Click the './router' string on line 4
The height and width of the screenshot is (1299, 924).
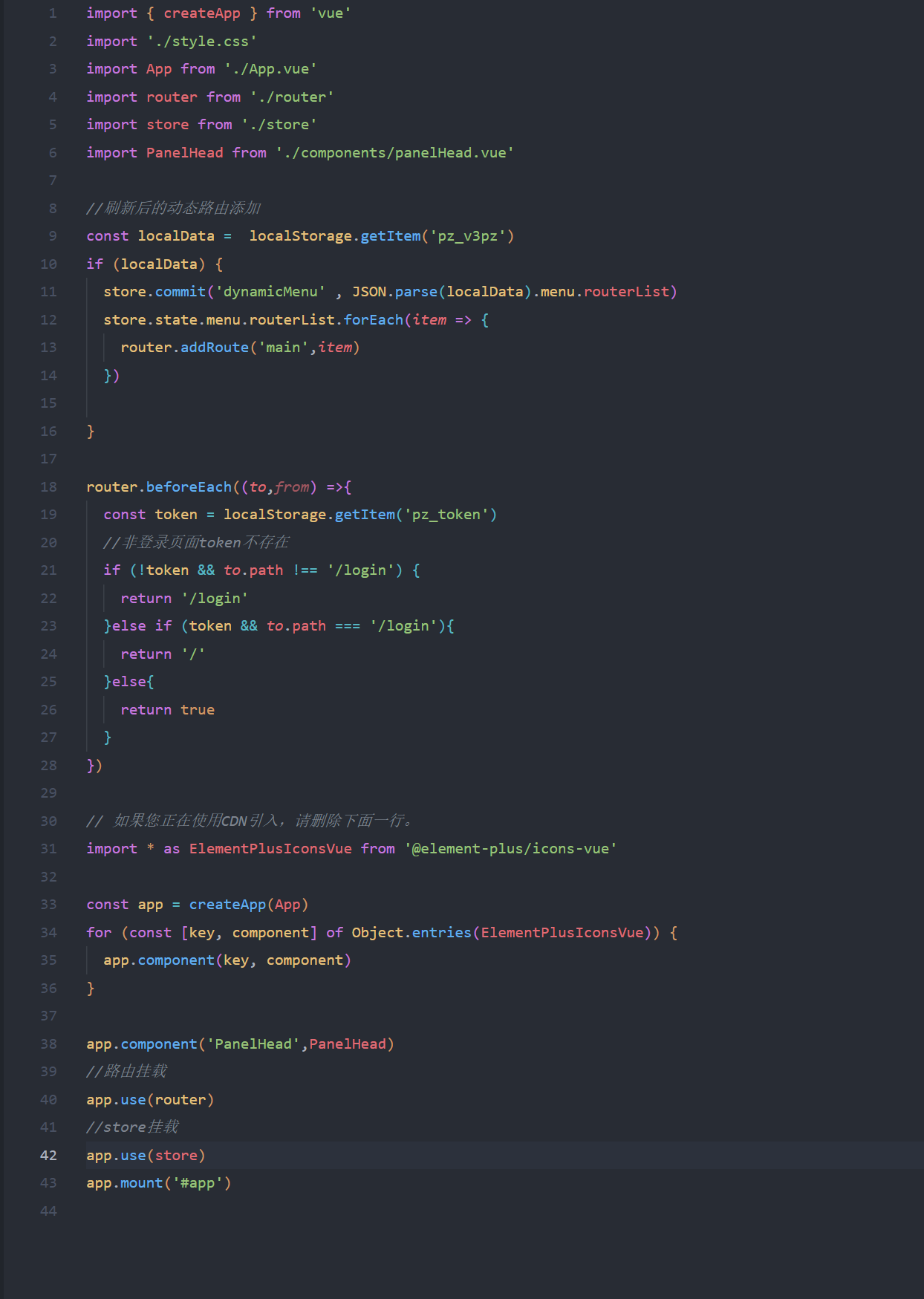[x=292, y=97]
